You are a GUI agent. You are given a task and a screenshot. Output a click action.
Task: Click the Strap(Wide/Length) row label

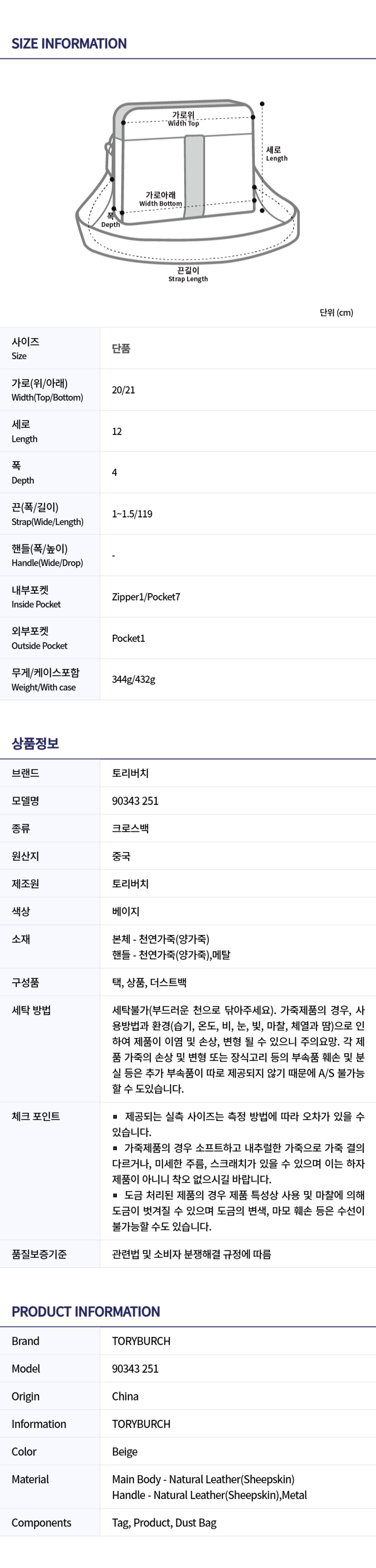(48, 514)
